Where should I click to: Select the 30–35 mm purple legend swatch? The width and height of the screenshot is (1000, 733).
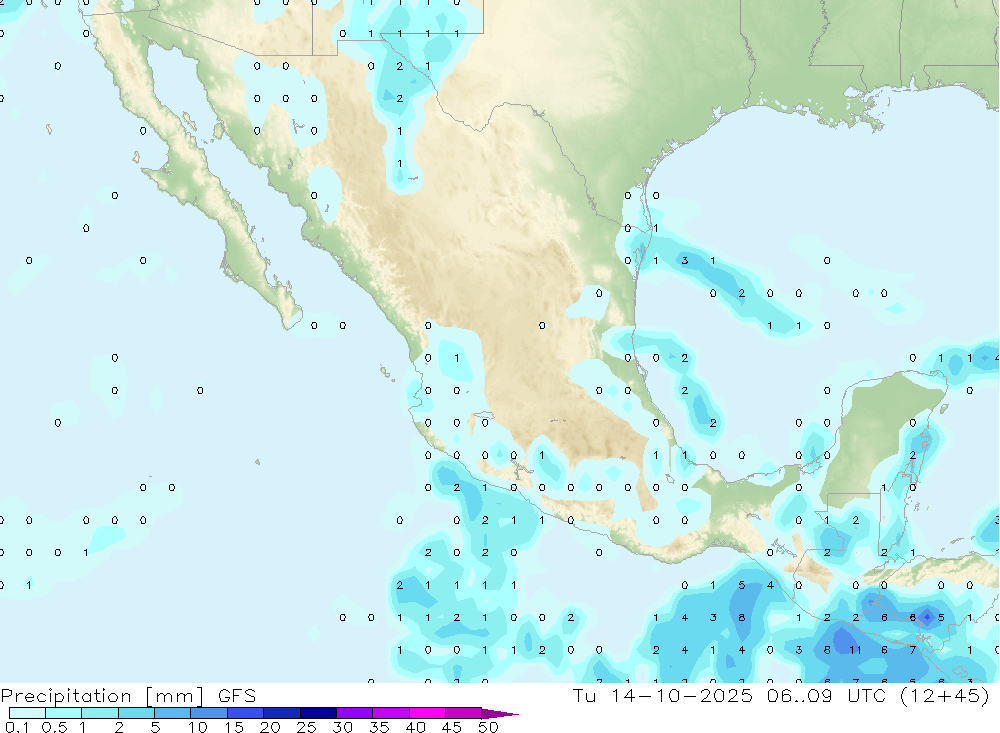coord(355,713)
